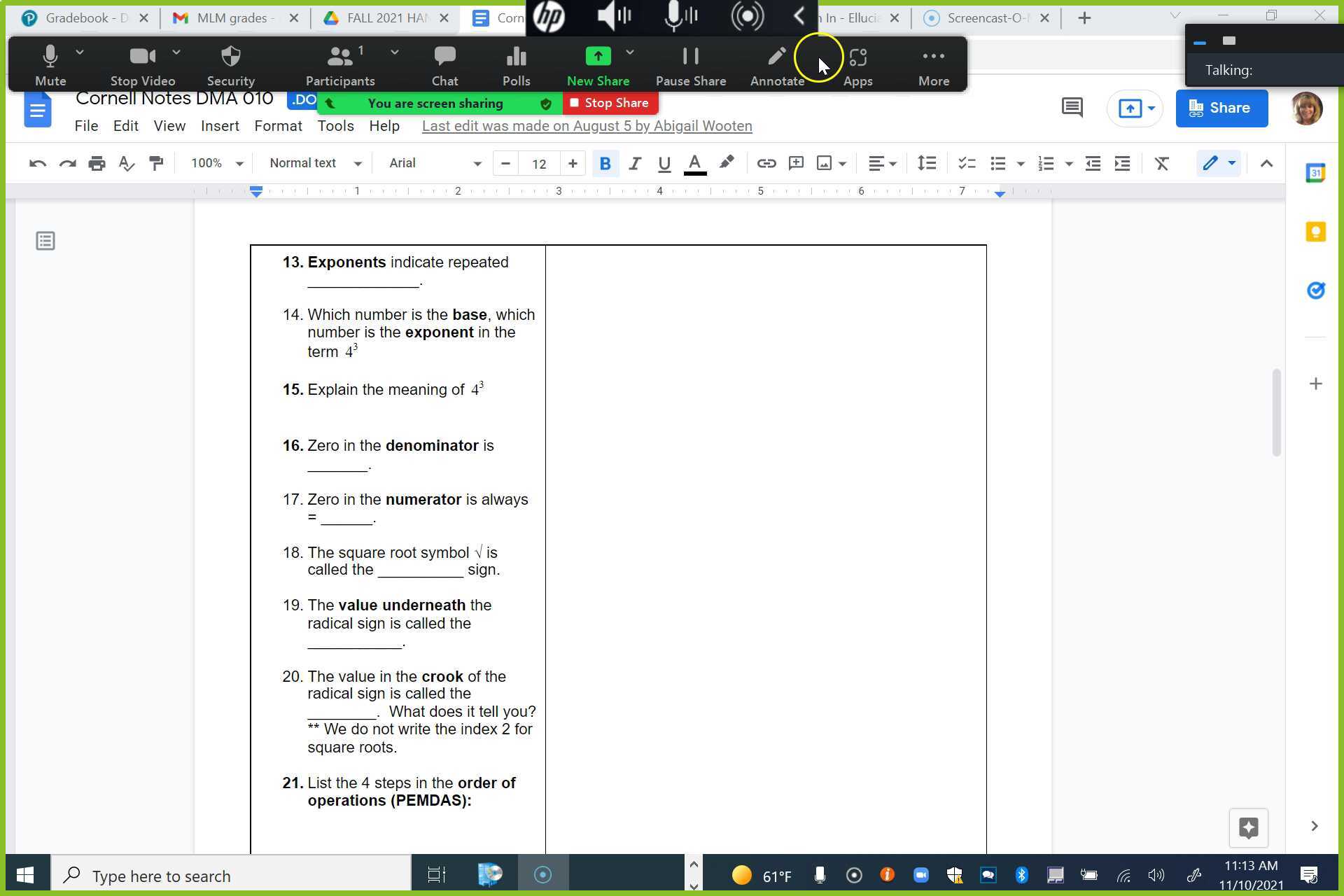The image size is (1344, 896).
Task: Open the line spacing tool
Action: click(926, 163)
